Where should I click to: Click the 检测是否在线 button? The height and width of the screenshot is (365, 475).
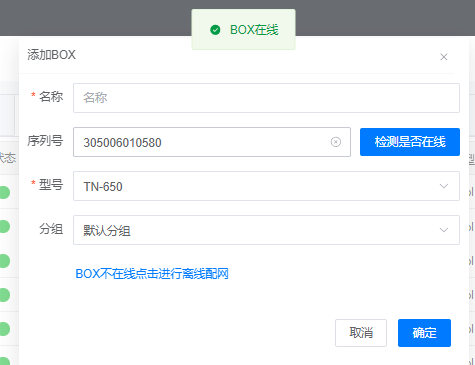410,142
